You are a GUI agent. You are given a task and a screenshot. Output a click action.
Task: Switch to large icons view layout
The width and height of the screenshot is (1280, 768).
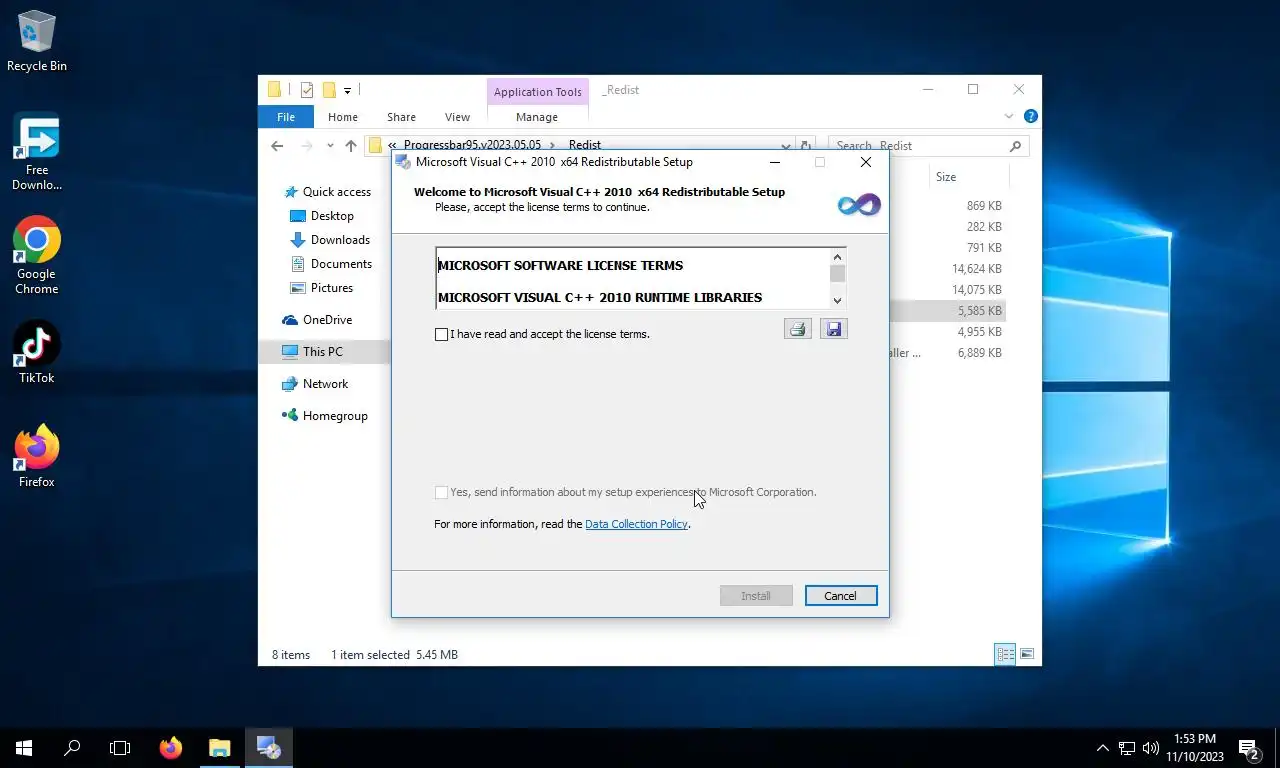1026,655
